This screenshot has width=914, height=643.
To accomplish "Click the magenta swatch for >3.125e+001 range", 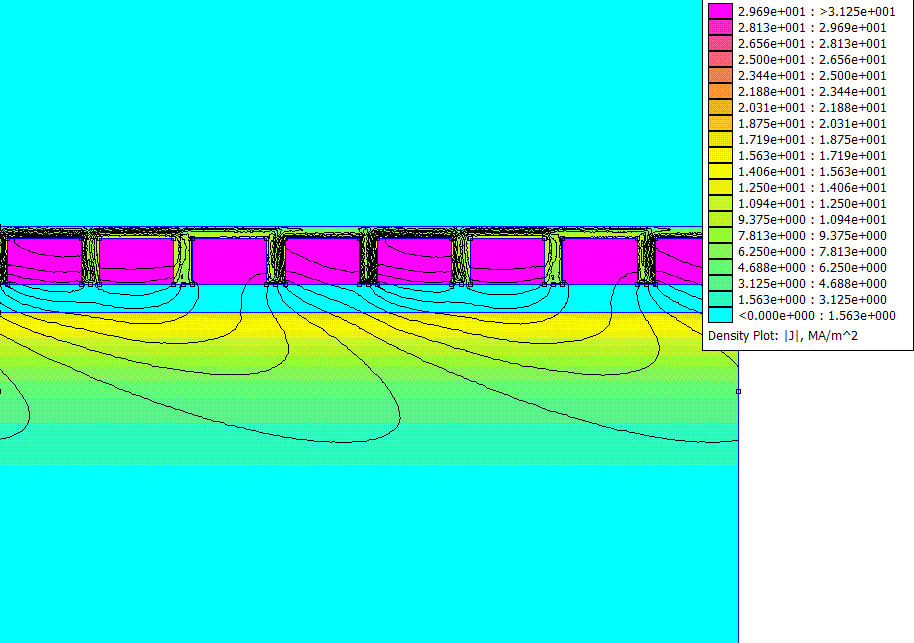I will click(x=720, y=11).
